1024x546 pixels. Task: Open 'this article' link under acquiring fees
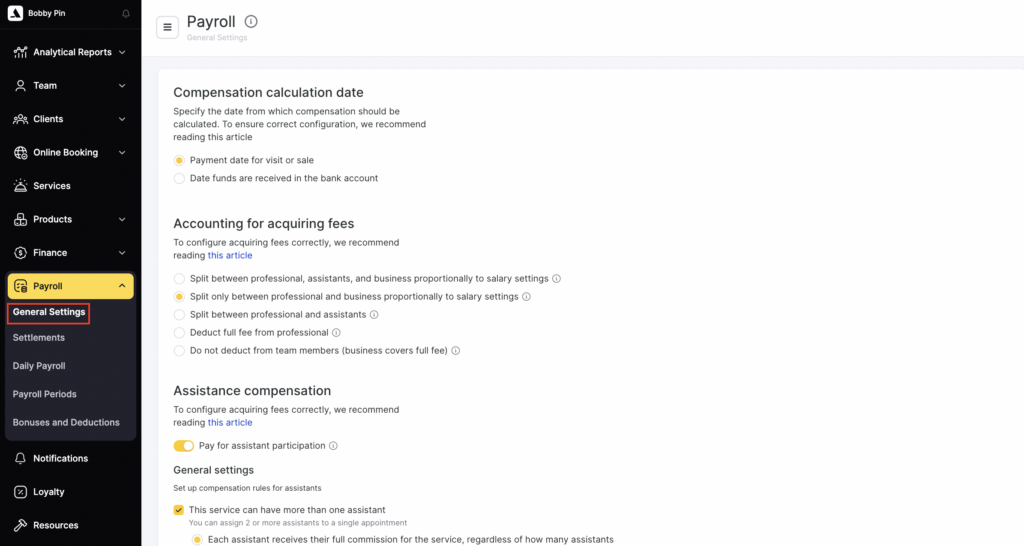230,256
